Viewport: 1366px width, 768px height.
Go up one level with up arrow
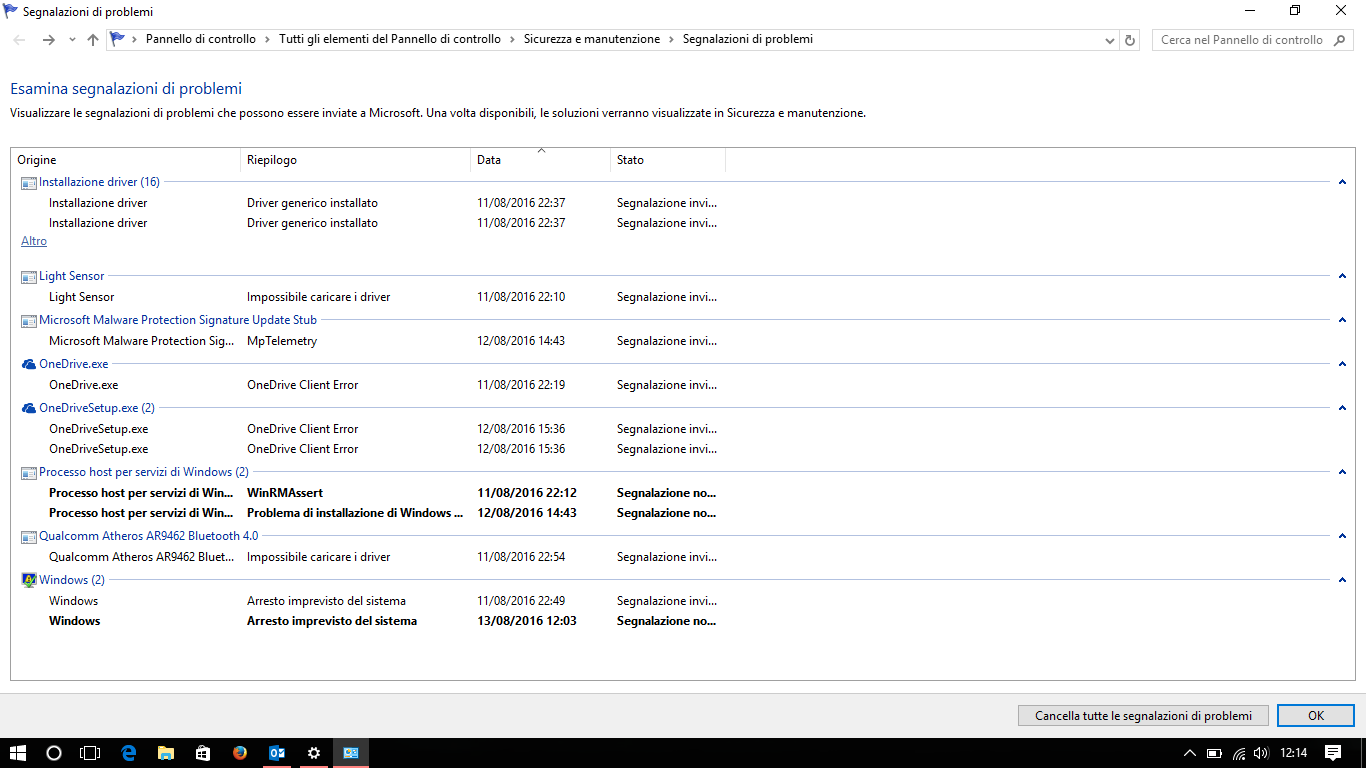pyautogui.click(x=93, y=40)
